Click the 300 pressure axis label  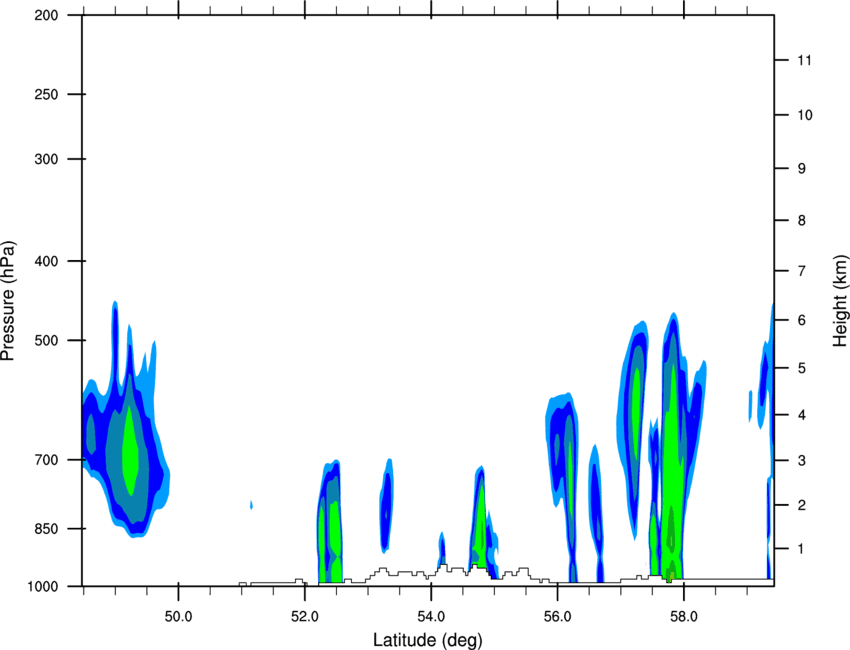pyautogui.click(x=46, y=159)
